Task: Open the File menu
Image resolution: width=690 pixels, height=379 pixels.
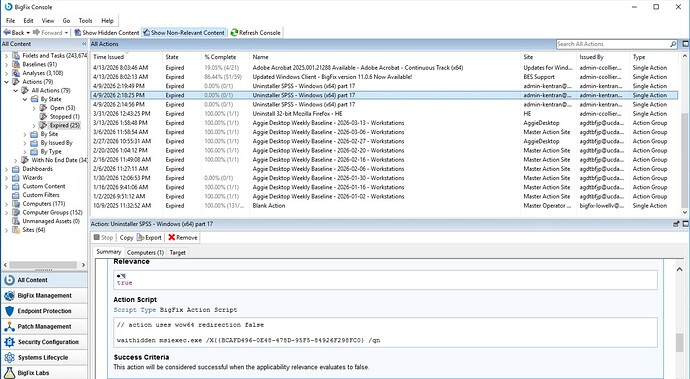Action: tap(11, 21)
